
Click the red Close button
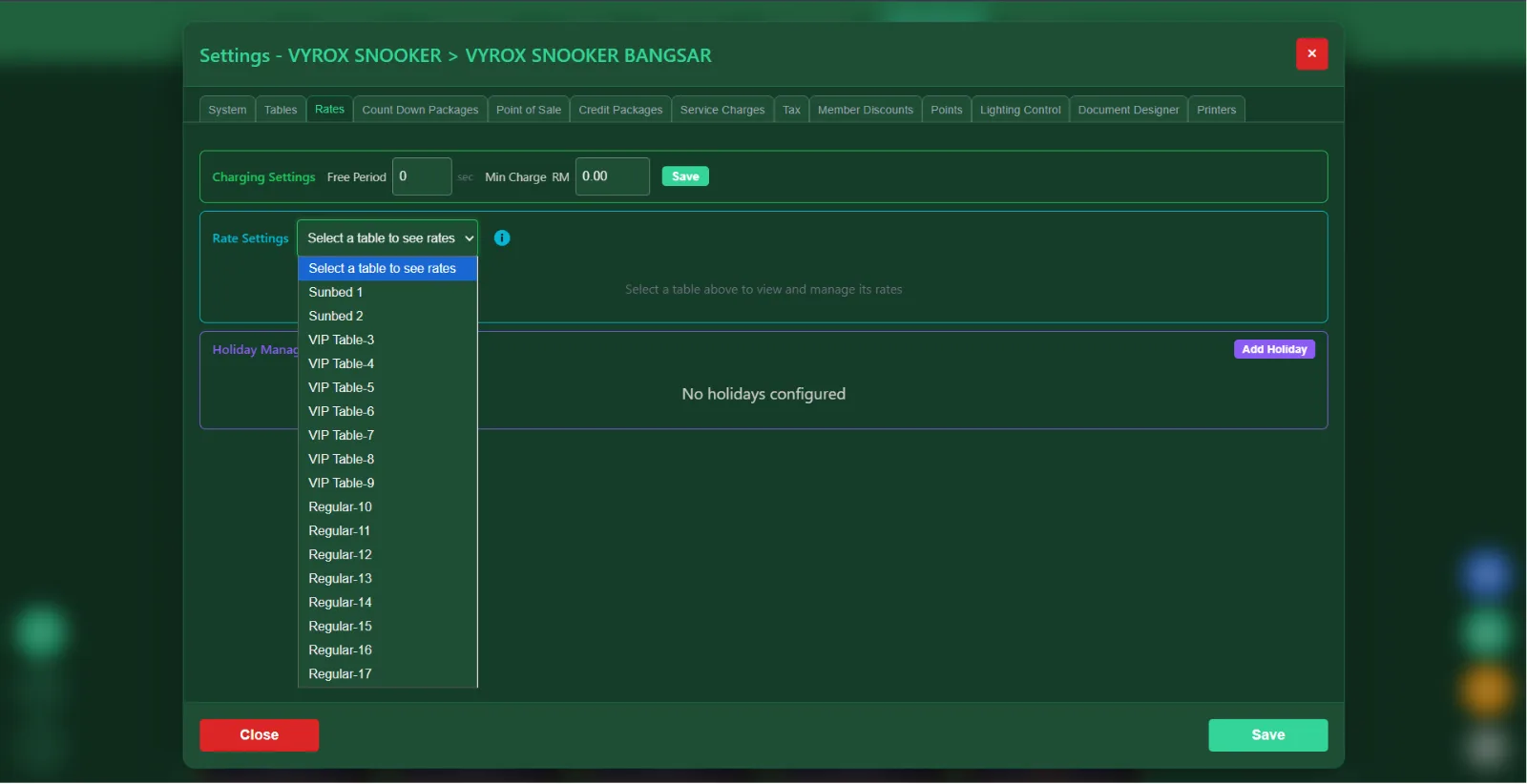point(259,735)
